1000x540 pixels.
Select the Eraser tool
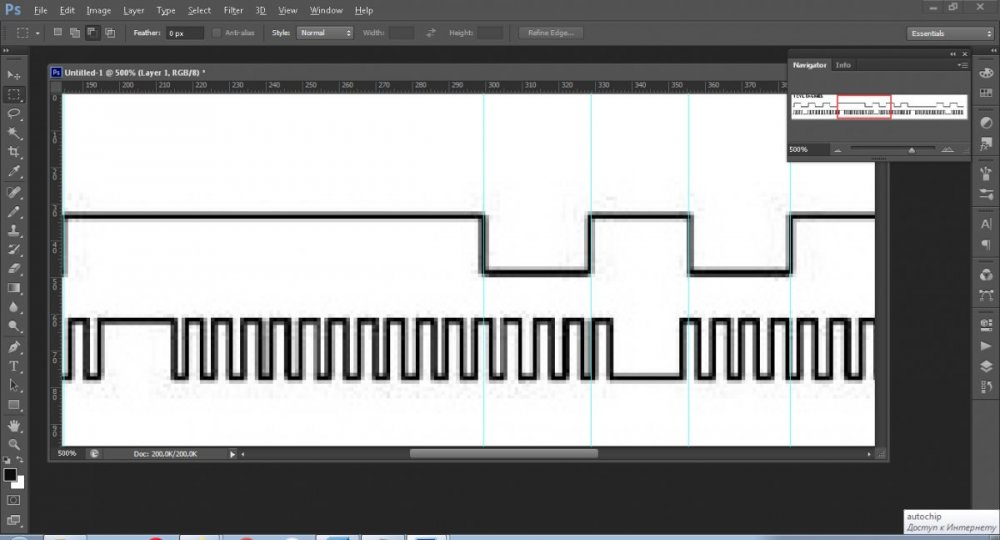point(14,269)
